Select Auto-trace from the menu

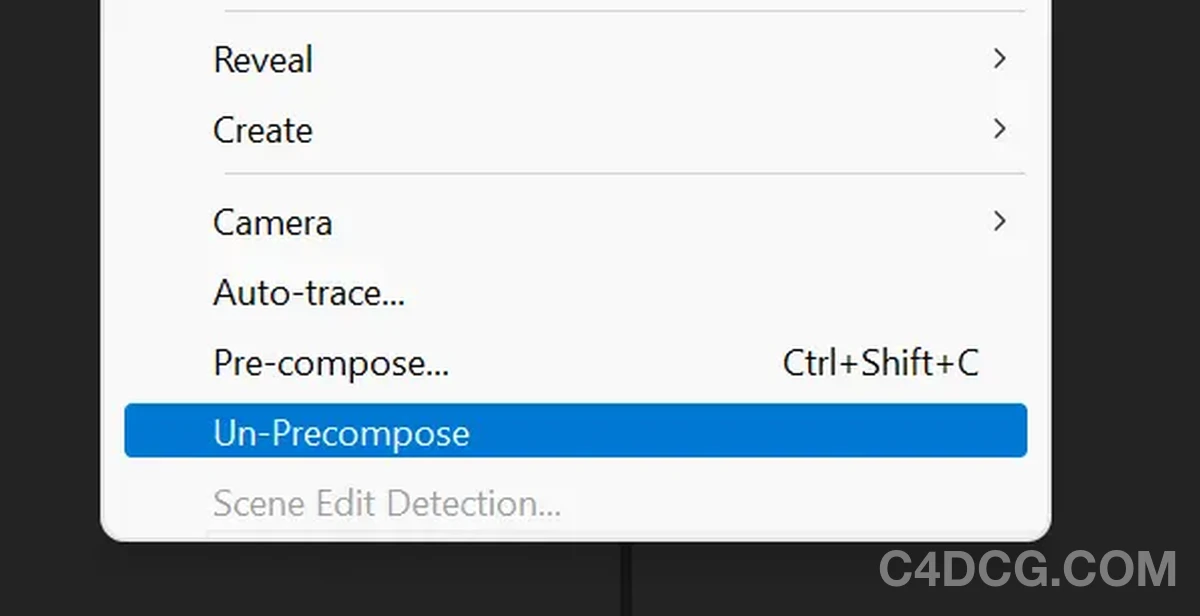pos(308,292)
